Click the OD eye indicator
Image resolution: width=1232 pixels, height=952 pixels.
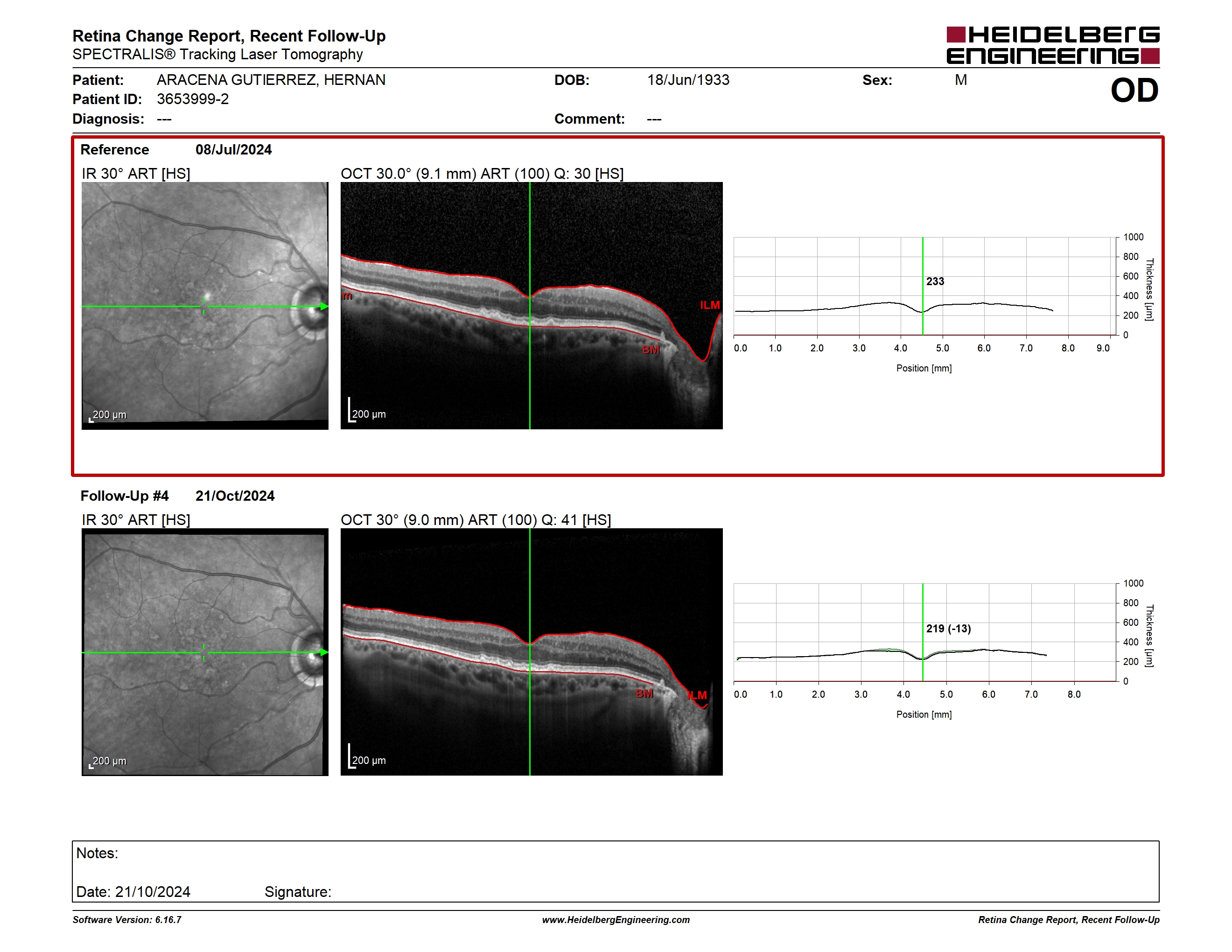1134,90
